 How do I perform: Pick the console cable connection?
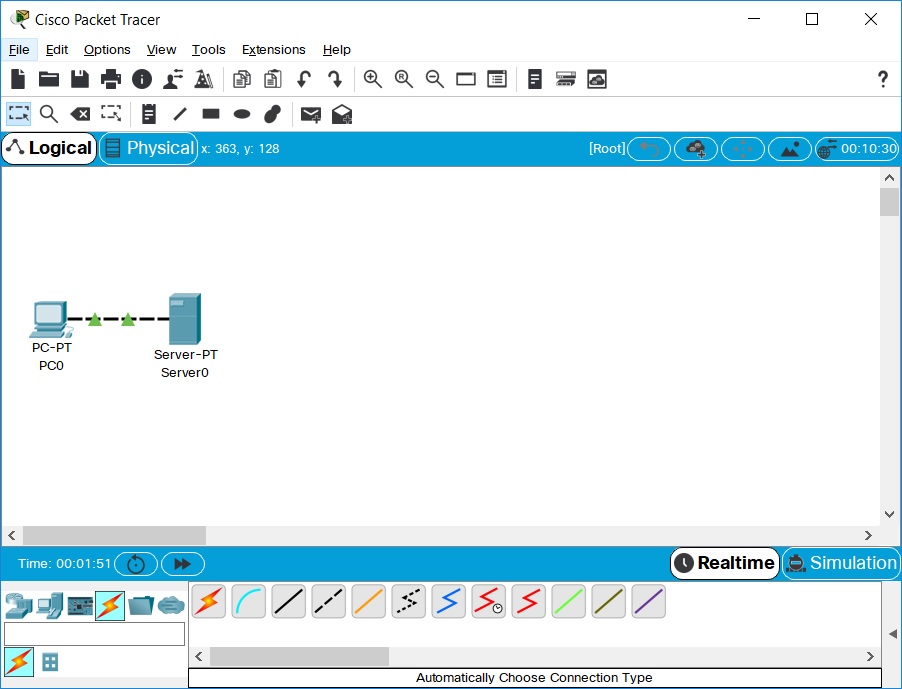pyautogui.click(x=249, y=601)
